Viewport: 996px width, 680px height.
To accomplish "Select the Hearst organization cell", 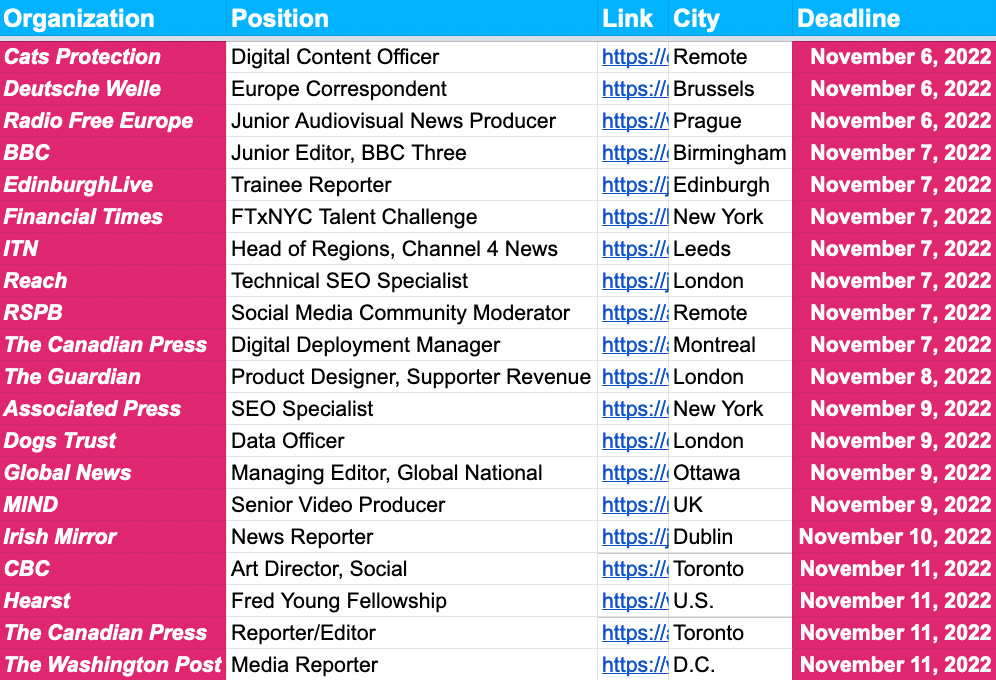I will click(x=113, y=601).
